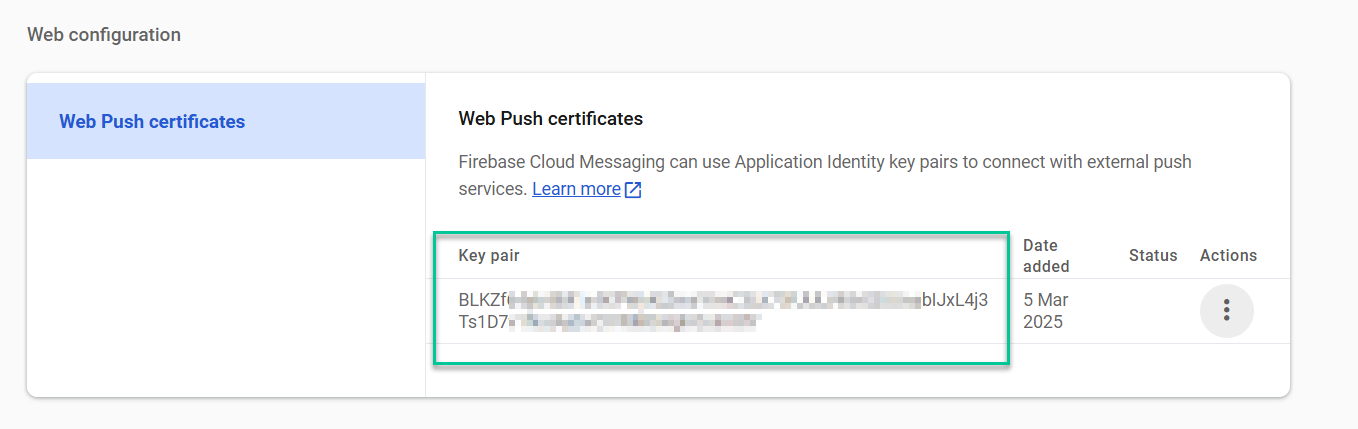Click the external link icon beside Learn more
The width and height of the screenshot is (1358, 429).
point(633,189)
